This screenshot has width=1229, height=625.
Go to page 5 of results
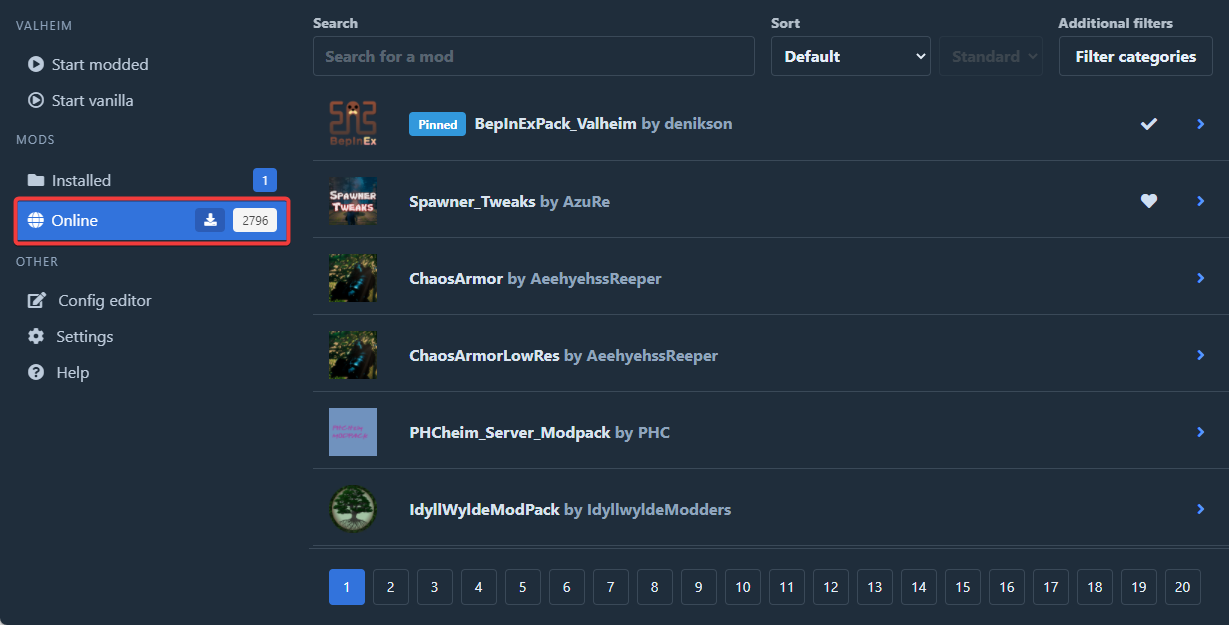click(x=523, y=587)
